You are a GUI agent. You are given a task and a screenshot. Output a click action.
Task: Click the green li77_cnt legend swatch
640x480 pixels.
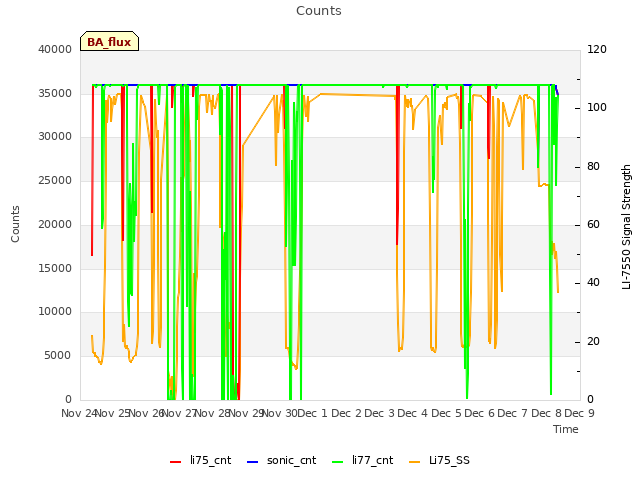click(338, 462)
